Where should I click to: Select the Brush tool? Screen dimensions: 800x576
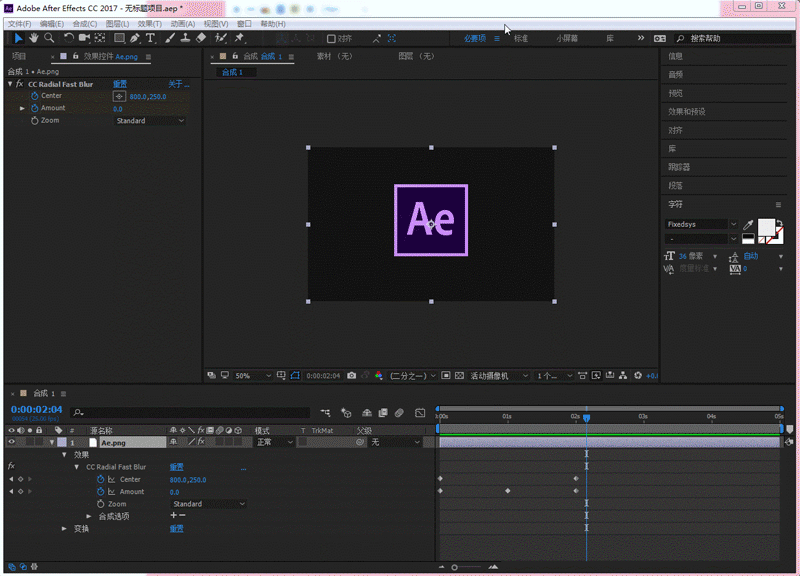pos(169,38)
